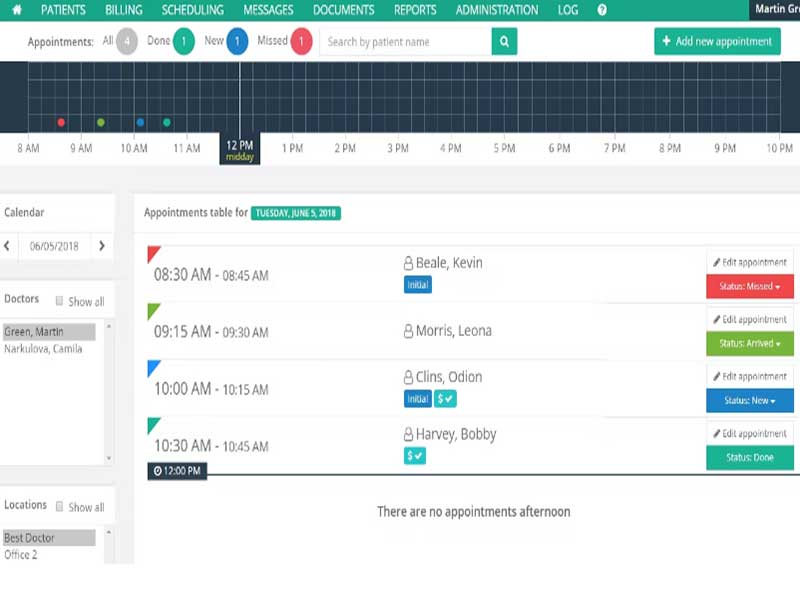Open the Scheduling menu

[193, 10]
